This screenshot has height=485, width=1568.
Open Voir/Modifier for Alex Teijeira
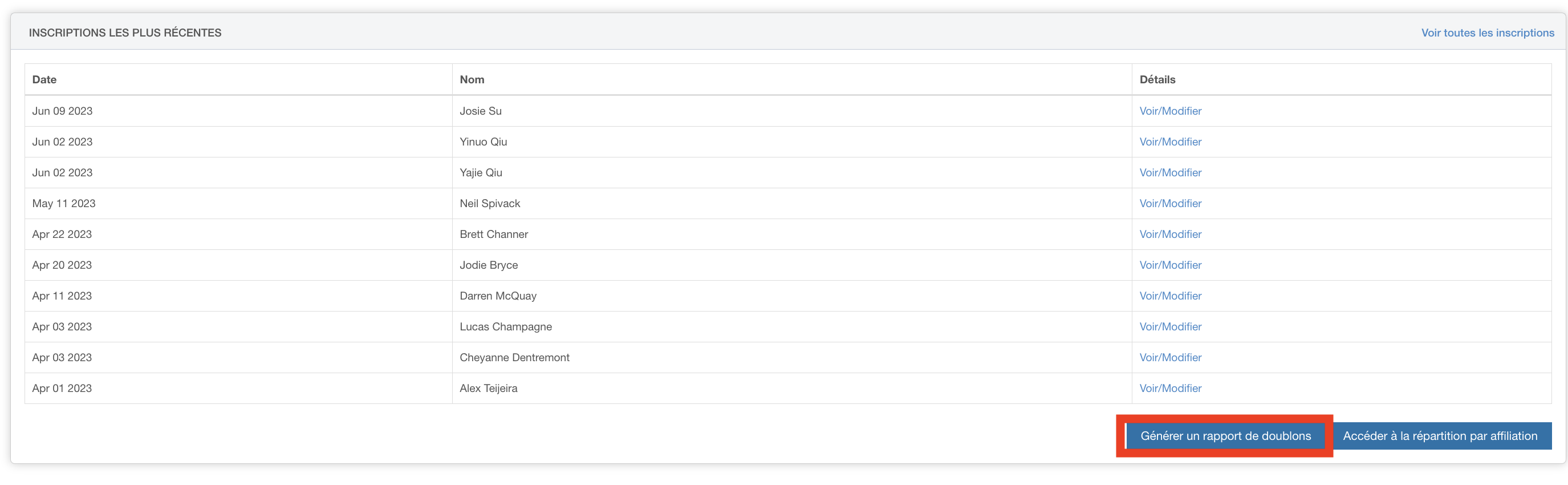coord(1170,388)
